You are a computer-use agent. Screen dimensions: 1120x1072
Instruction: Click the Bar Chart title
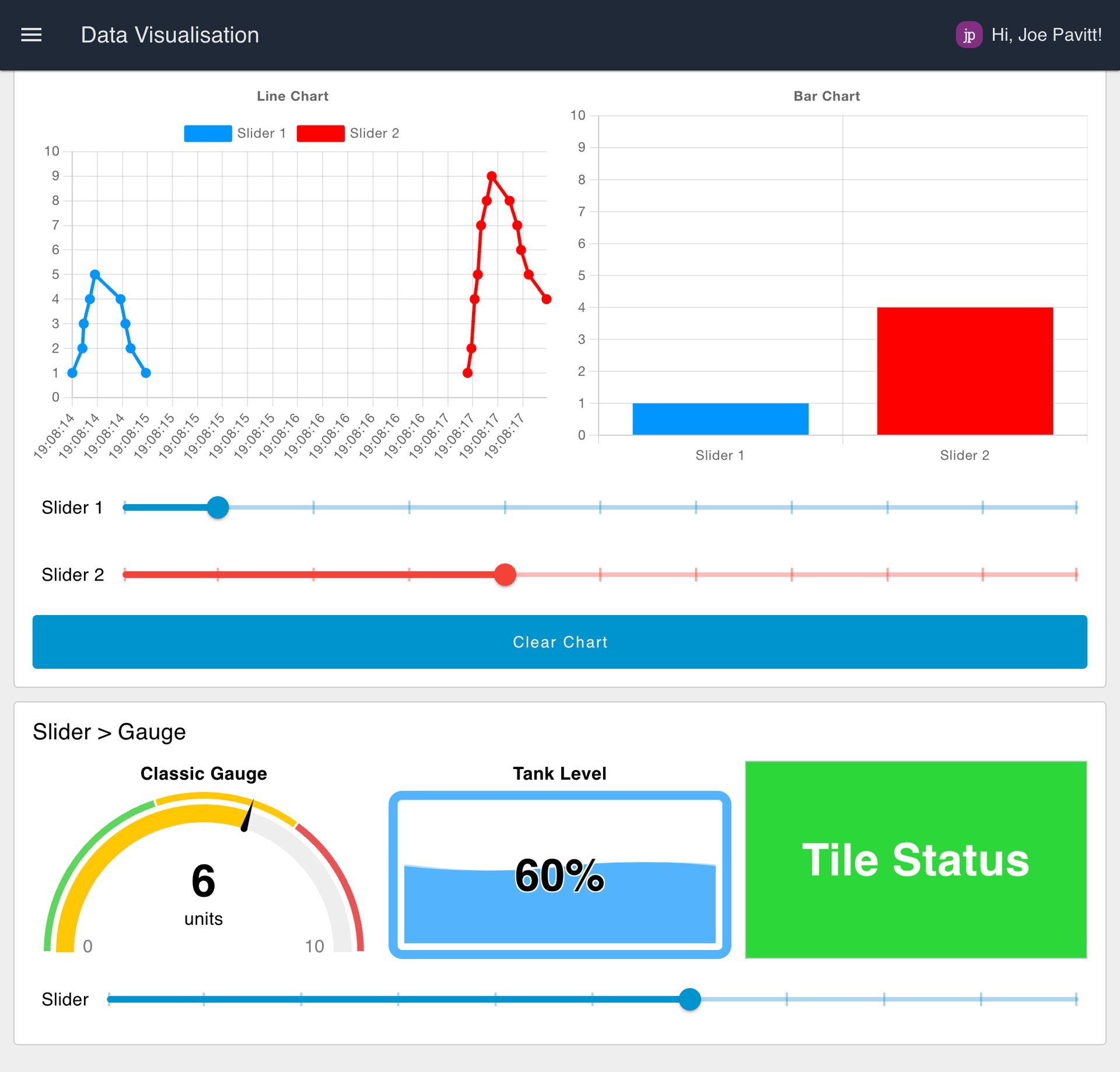[x=826, y=96]
